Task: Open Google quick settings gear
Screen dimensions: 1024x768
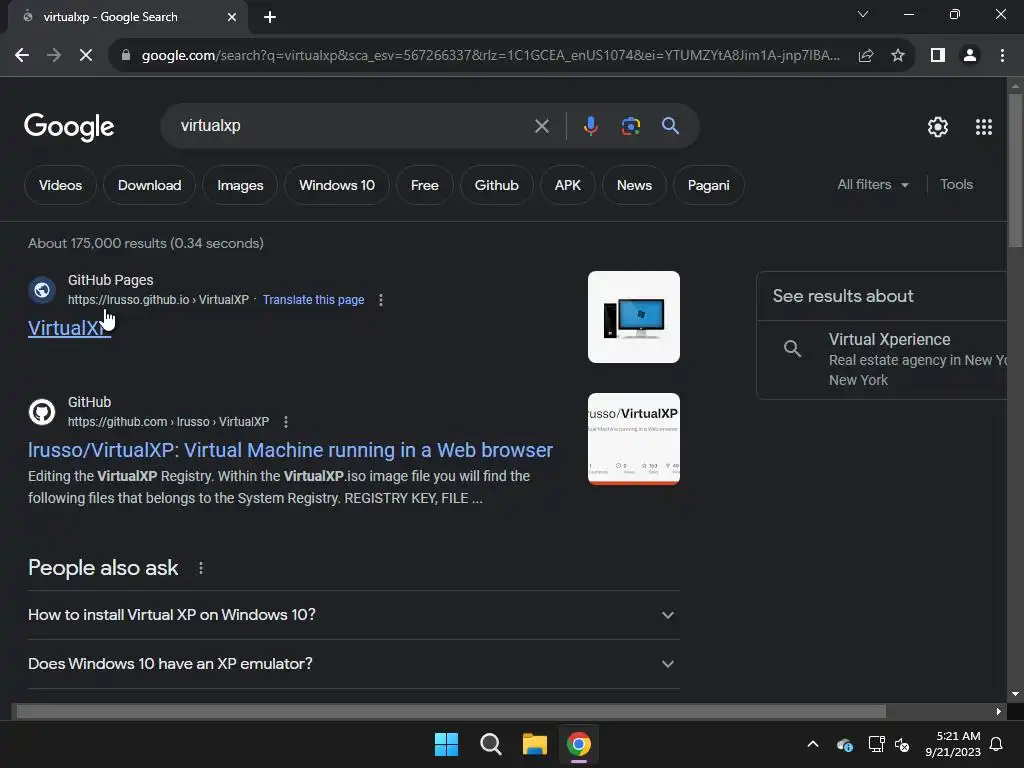Action: (938, 127)
